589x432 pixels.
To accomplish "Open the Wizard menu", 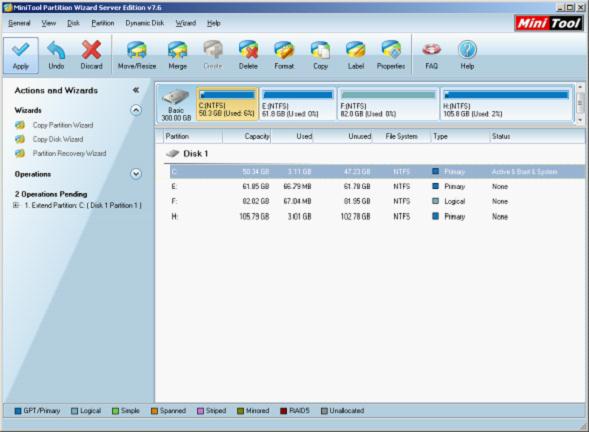I will 186,23.
